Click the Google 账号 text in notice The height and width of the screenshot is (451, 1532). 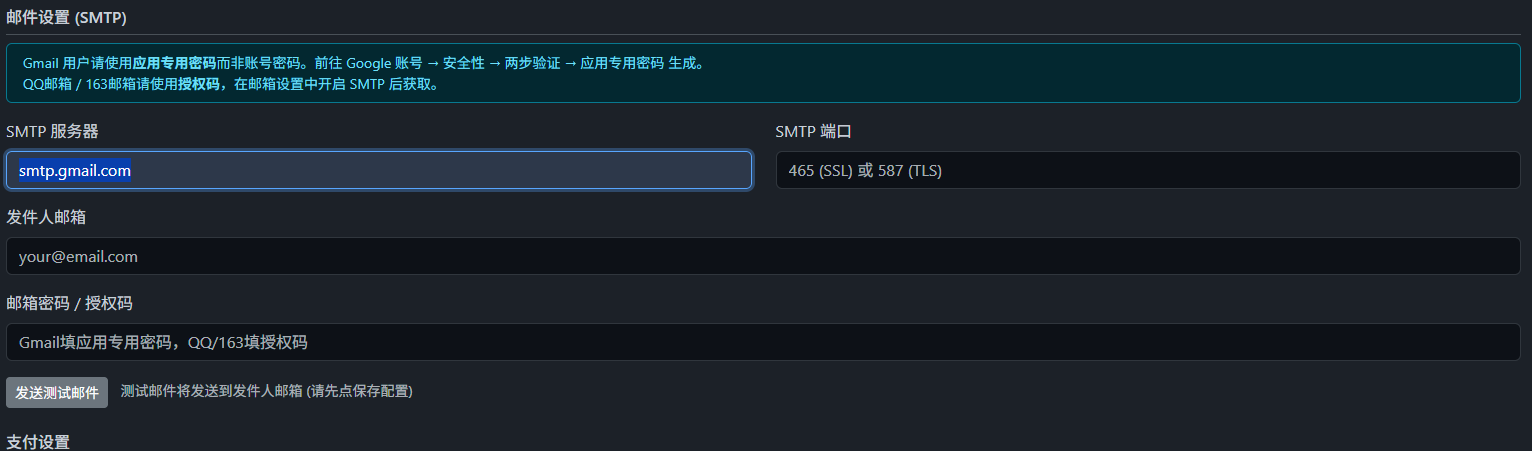click(x=384, y=63)
